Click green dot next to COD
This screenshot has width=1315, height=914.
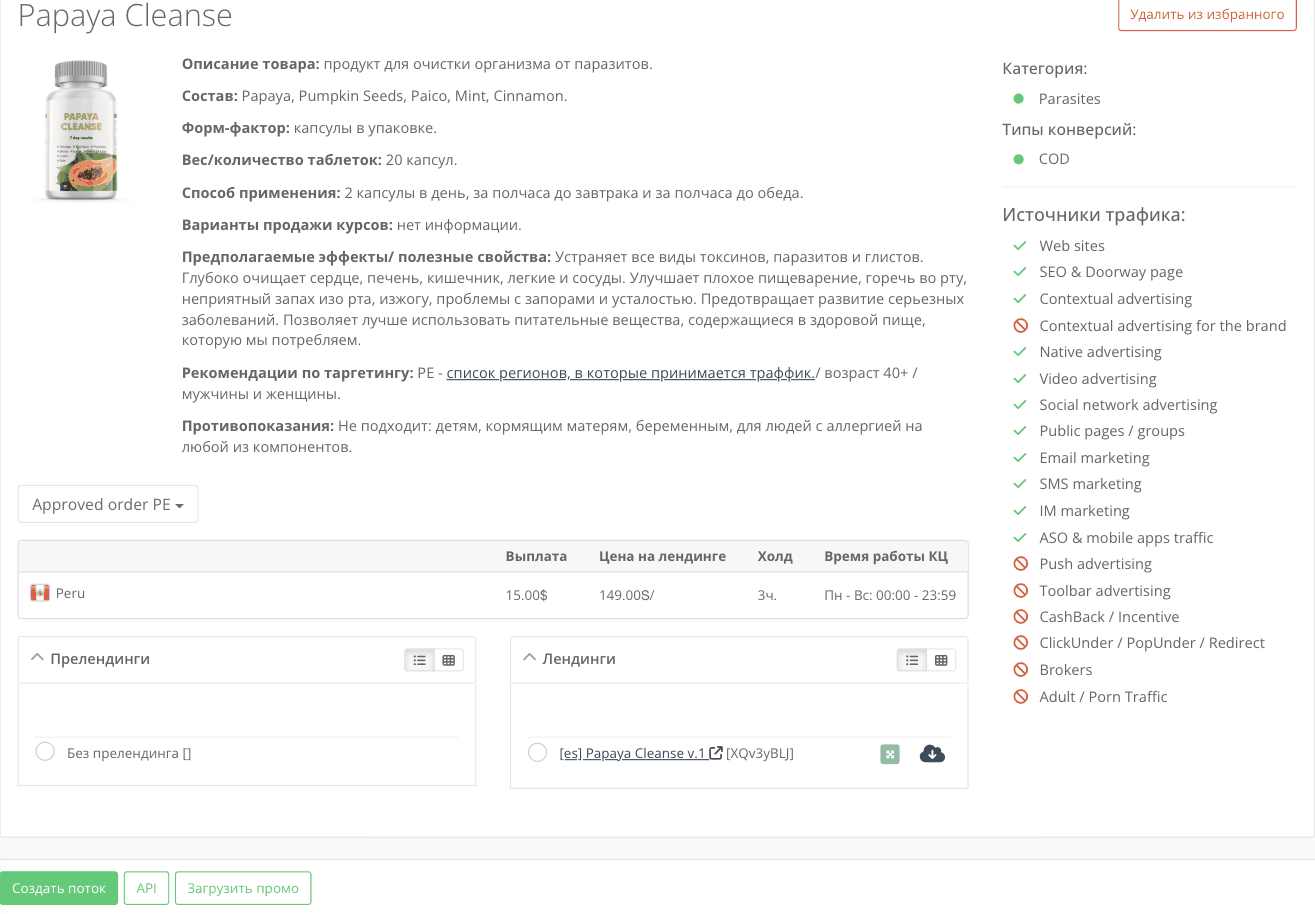(1019, 158)
